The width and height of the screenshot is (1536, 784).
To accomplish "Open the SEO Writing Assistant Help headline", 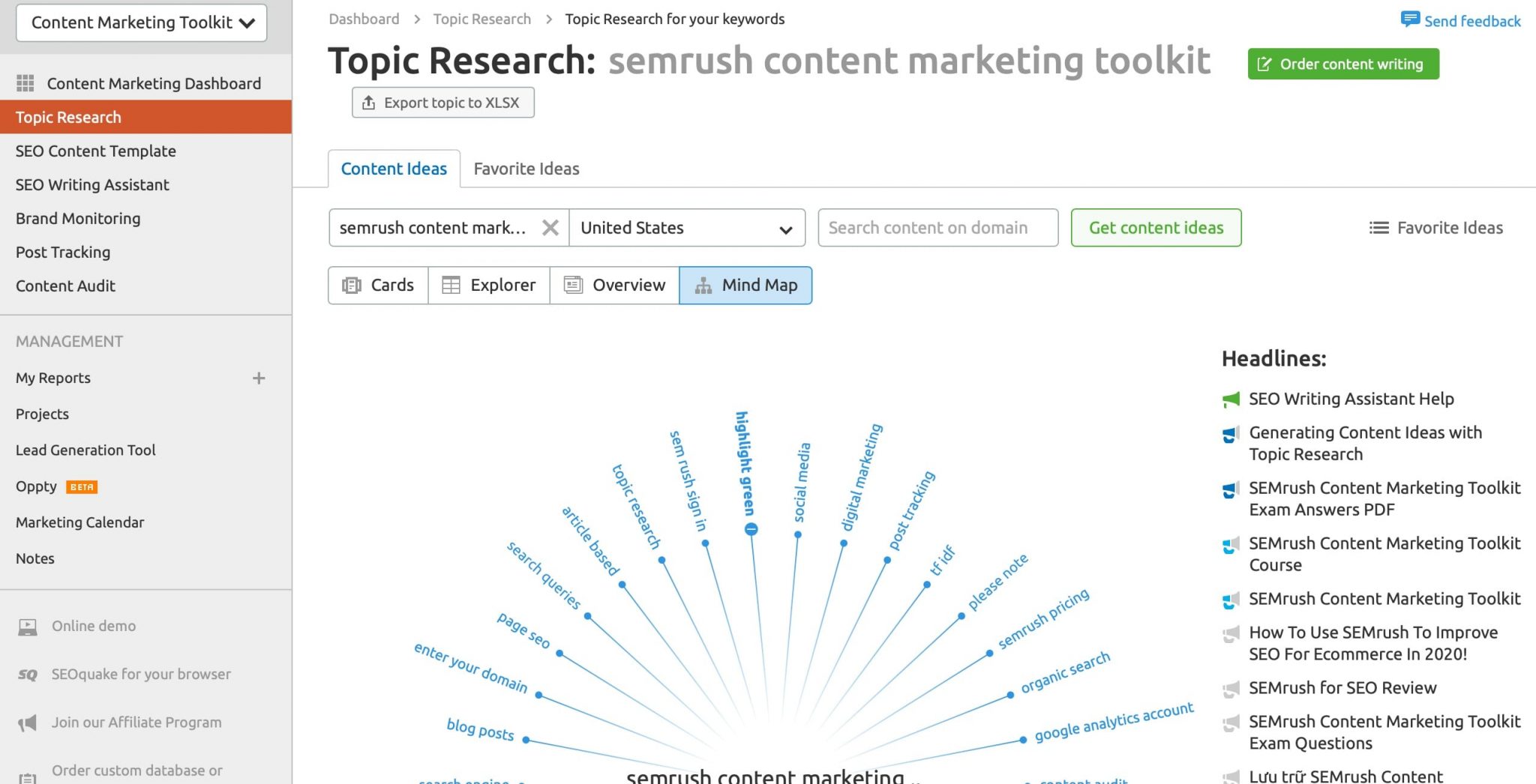I will 1351,399.
